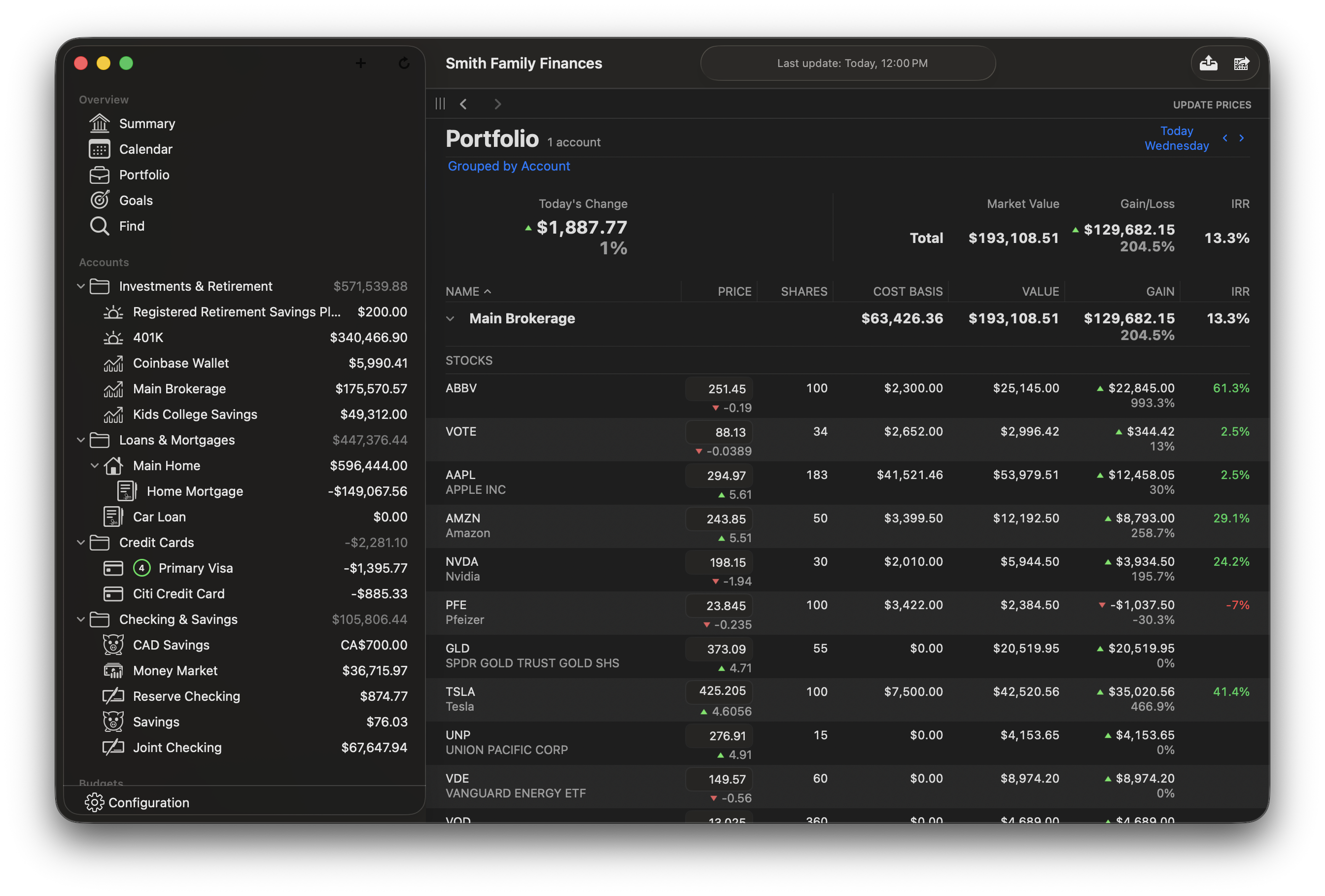The width and height of the screenshot is (1325, 896).
Task: Click the Summary bank icon
Action: point(99,123)
